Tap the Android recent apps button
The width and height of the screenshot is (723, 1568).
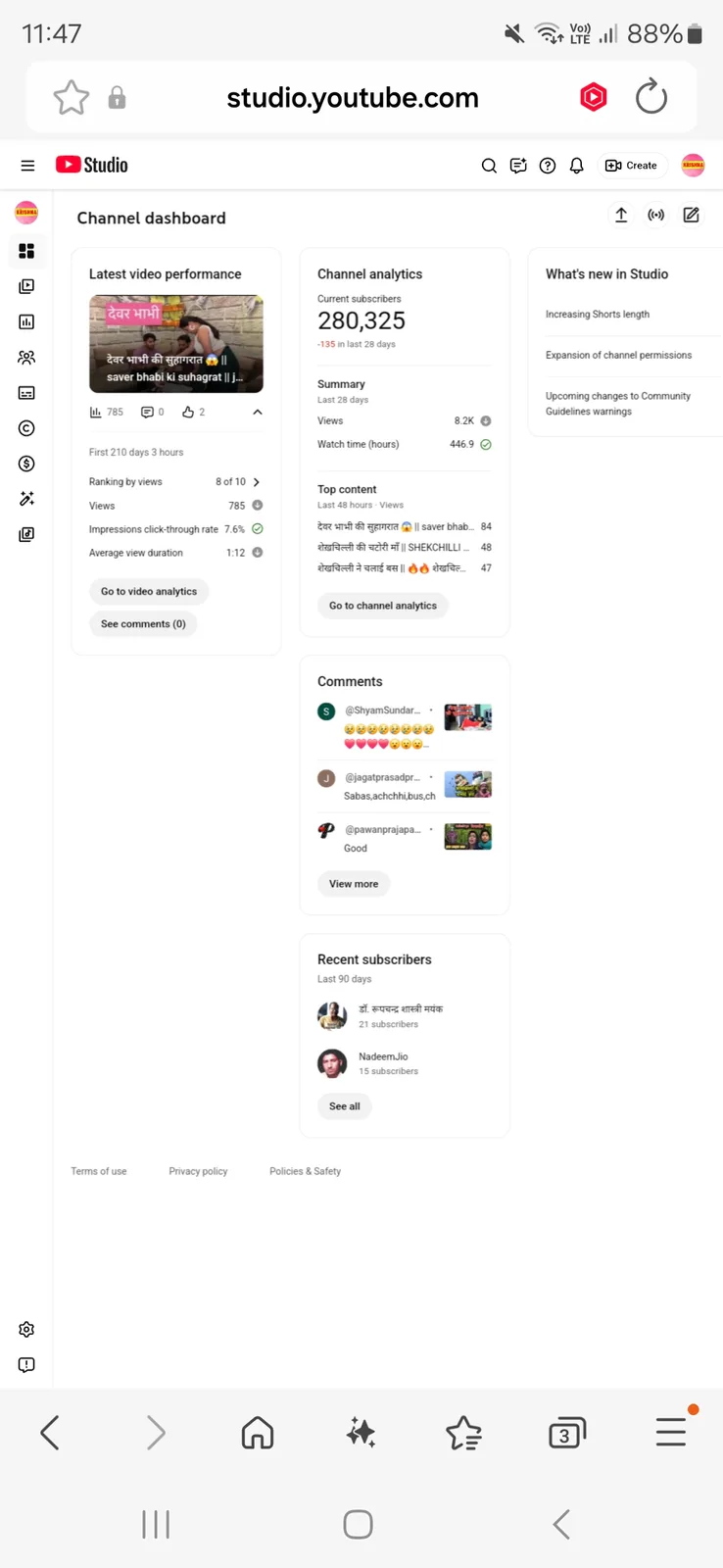[x=156, y=1525]
